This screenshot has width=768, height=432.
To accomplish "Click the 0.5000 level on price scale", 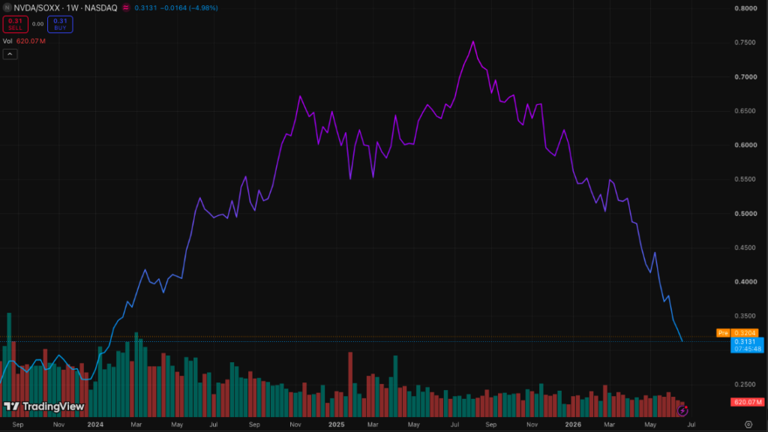I will [745, 214].
